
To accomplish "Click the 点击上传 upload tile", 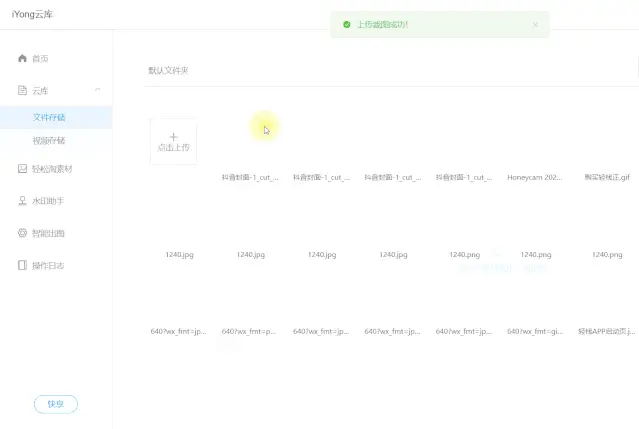I will coord(173,141).
